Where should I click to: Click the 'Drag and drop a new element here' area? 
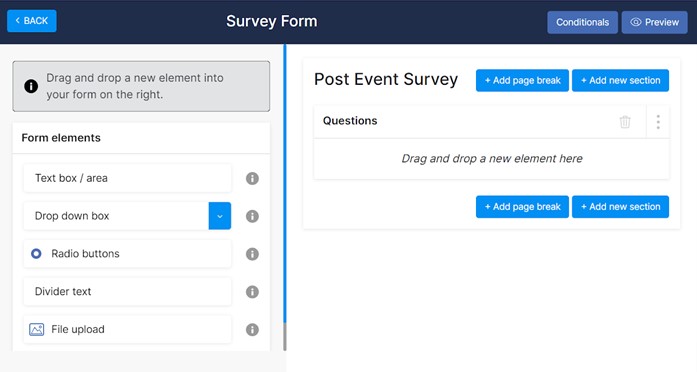492,159
